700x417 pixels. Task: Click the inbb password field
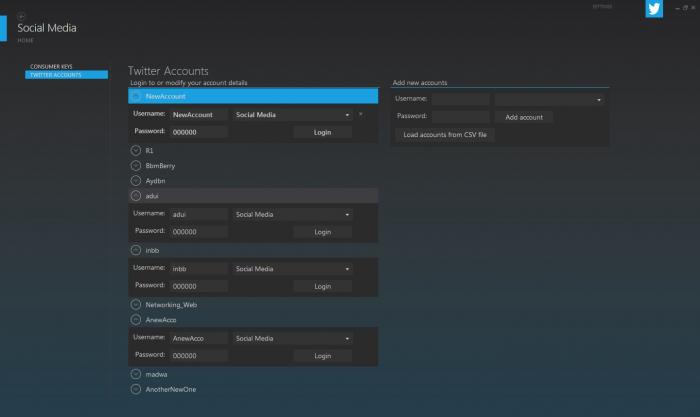pyautogui.click(x=199, y=286)
